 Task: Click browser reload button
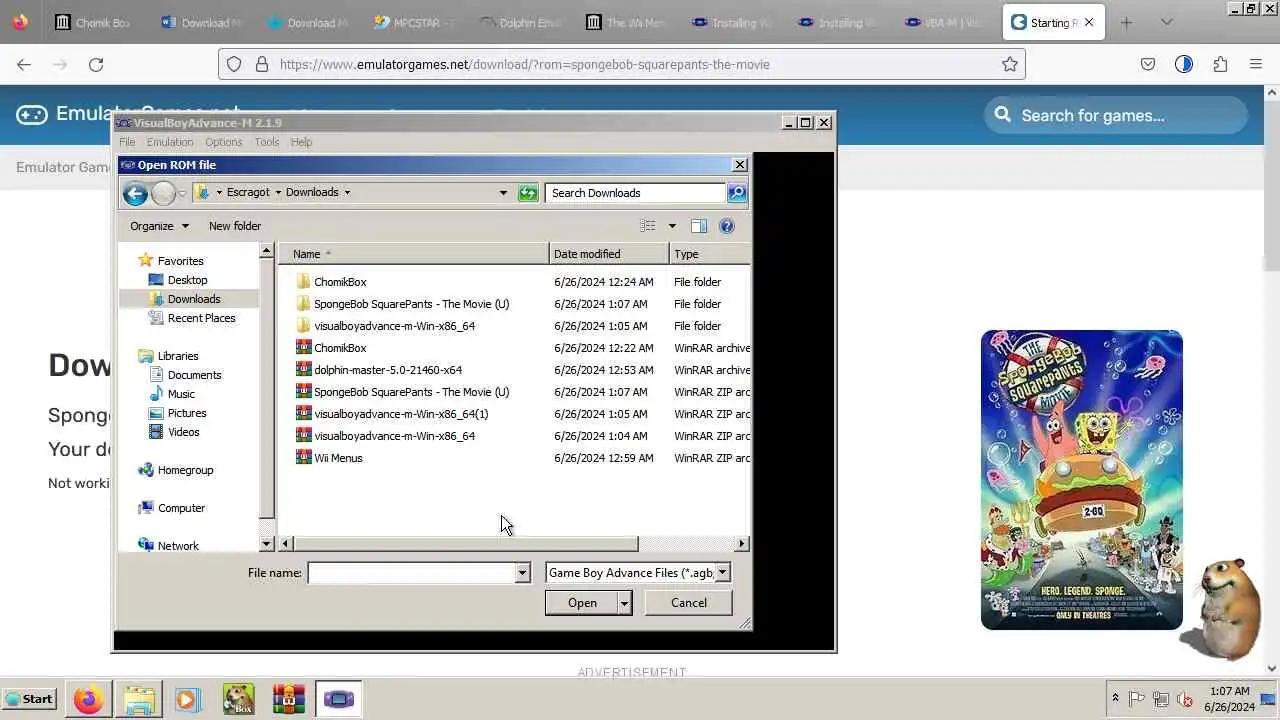[x=96, y=64]
